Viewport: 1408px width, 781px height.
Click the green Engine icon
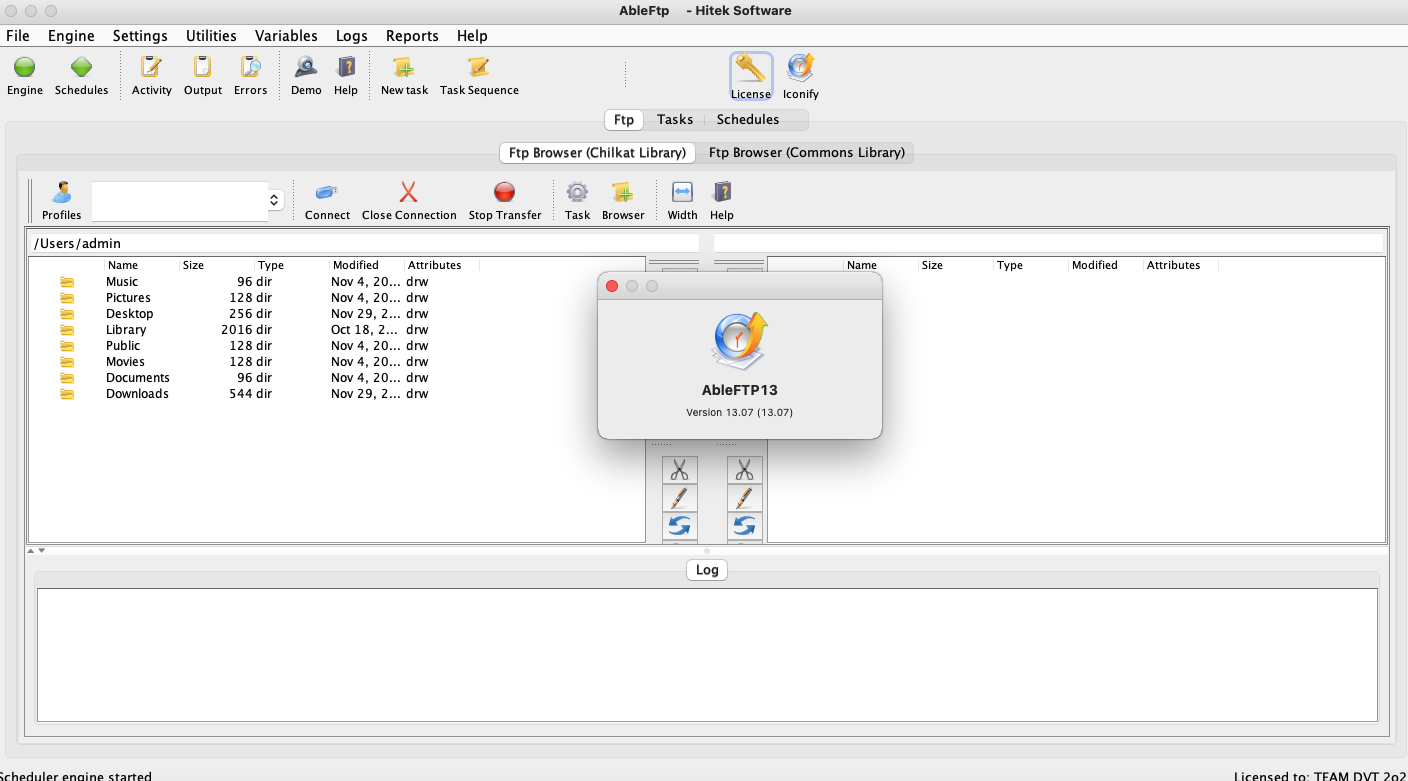pyautogui.click(x=25, y=68)
